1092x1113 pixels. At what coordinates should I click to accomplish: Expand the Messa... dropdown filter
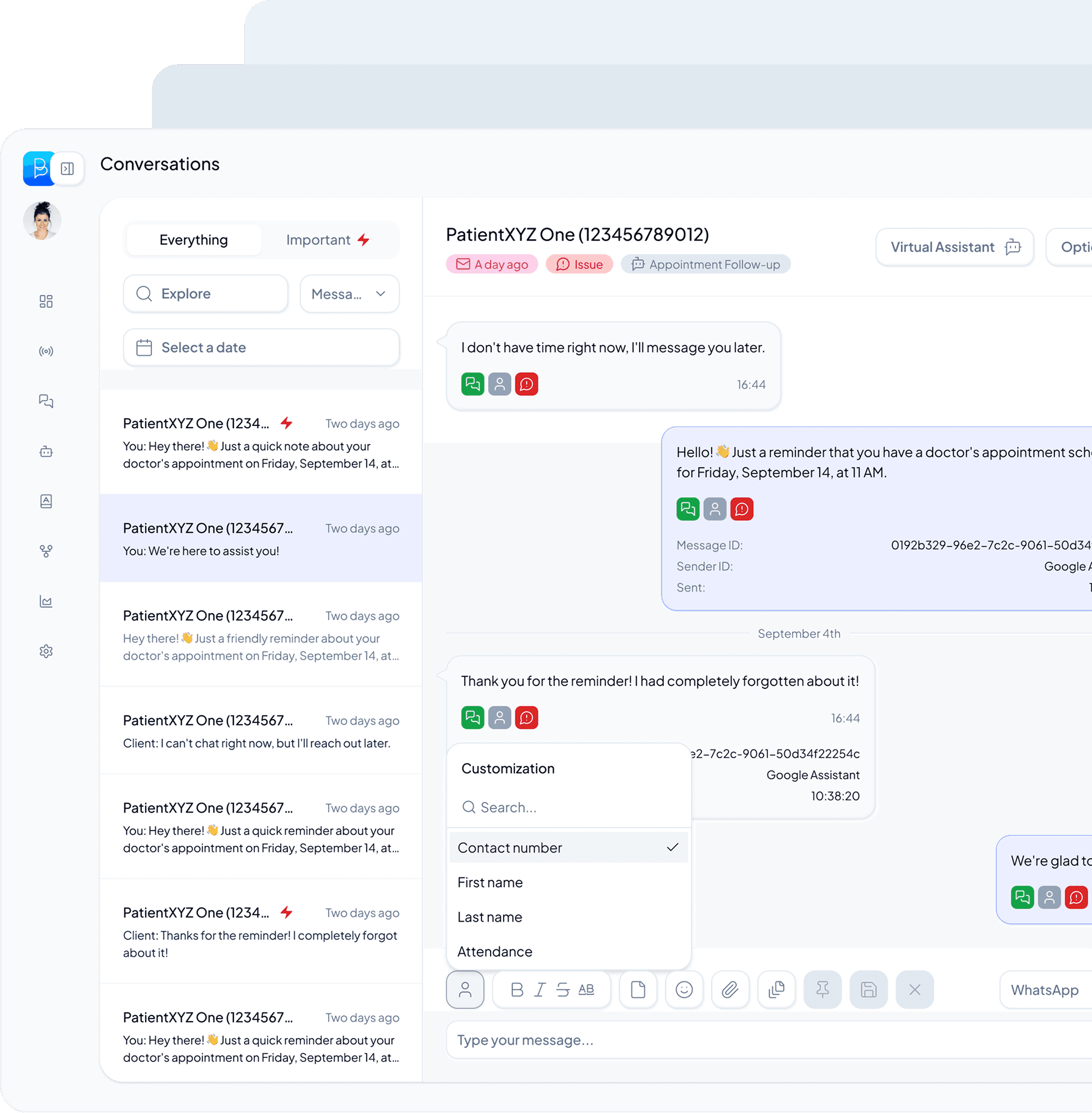coord(349,294)
